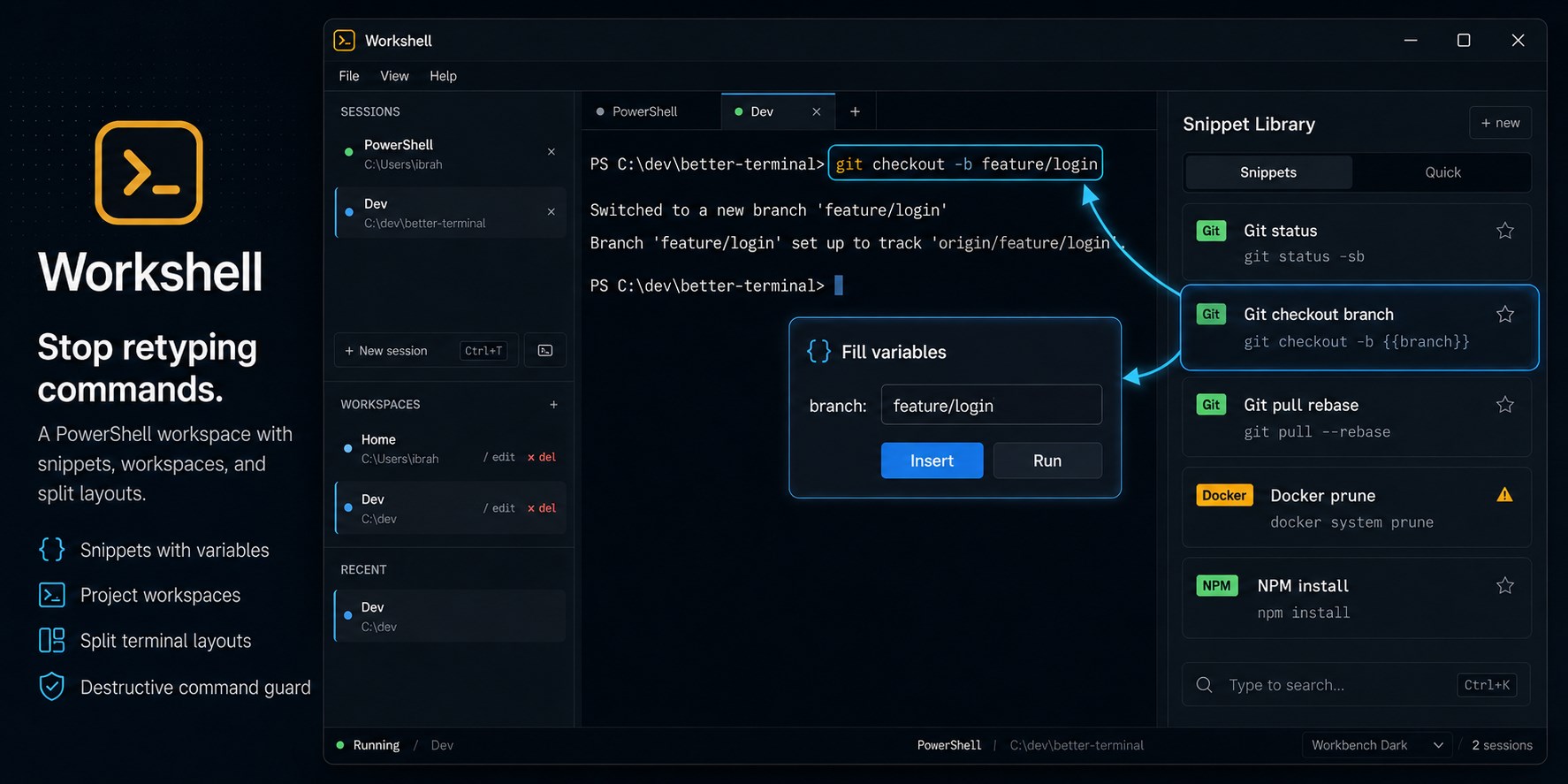The height and width of the screenshot is (784, 1568).
Task: Open the View menu
Action: [394, 76]
